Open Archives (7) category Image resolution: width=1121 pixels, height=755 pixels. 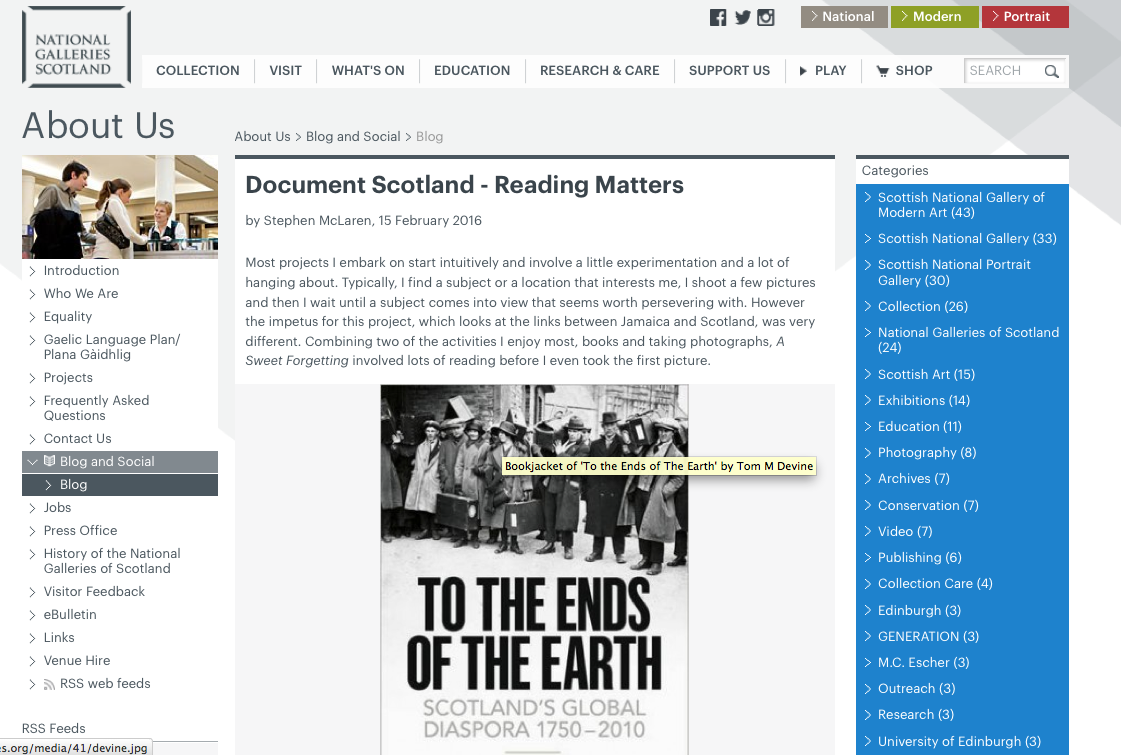[x=914, y=479]
